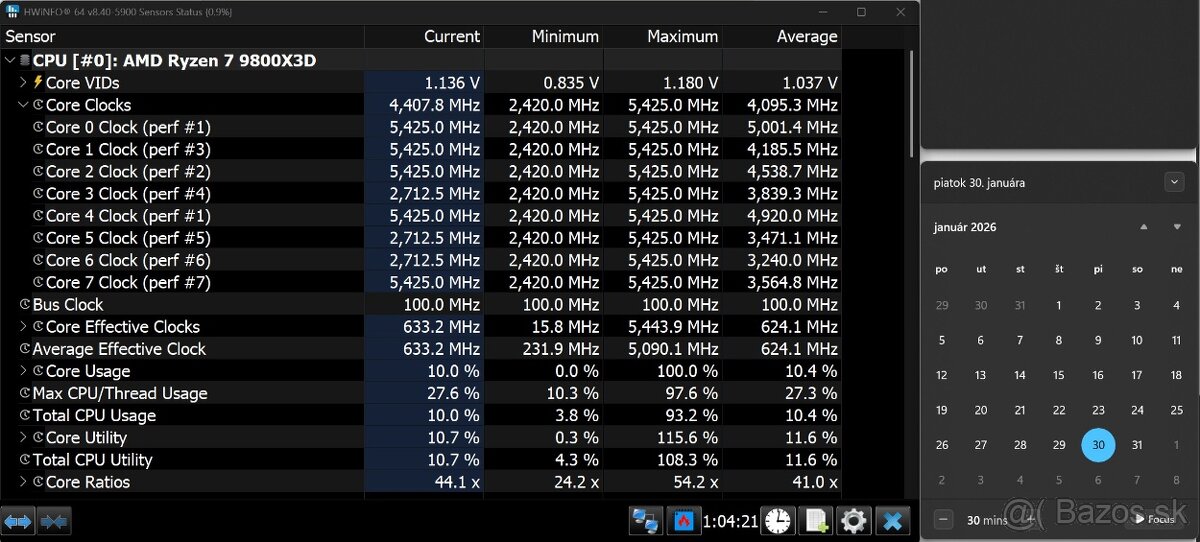Click the clock icon beside Max CPU/Thread Usage
Image resolution: width=1200 pixels, height=542 pixels.
25,393
